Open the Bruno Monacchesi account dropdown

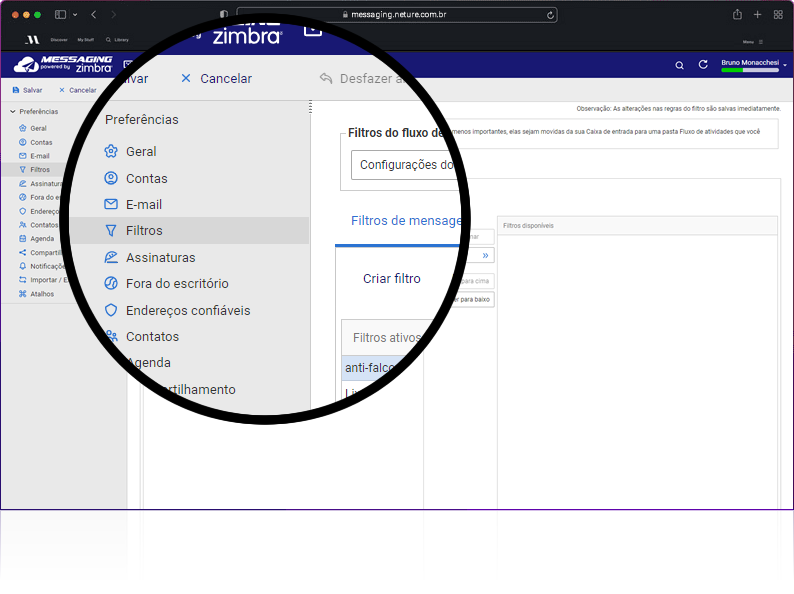coord(754,63)
